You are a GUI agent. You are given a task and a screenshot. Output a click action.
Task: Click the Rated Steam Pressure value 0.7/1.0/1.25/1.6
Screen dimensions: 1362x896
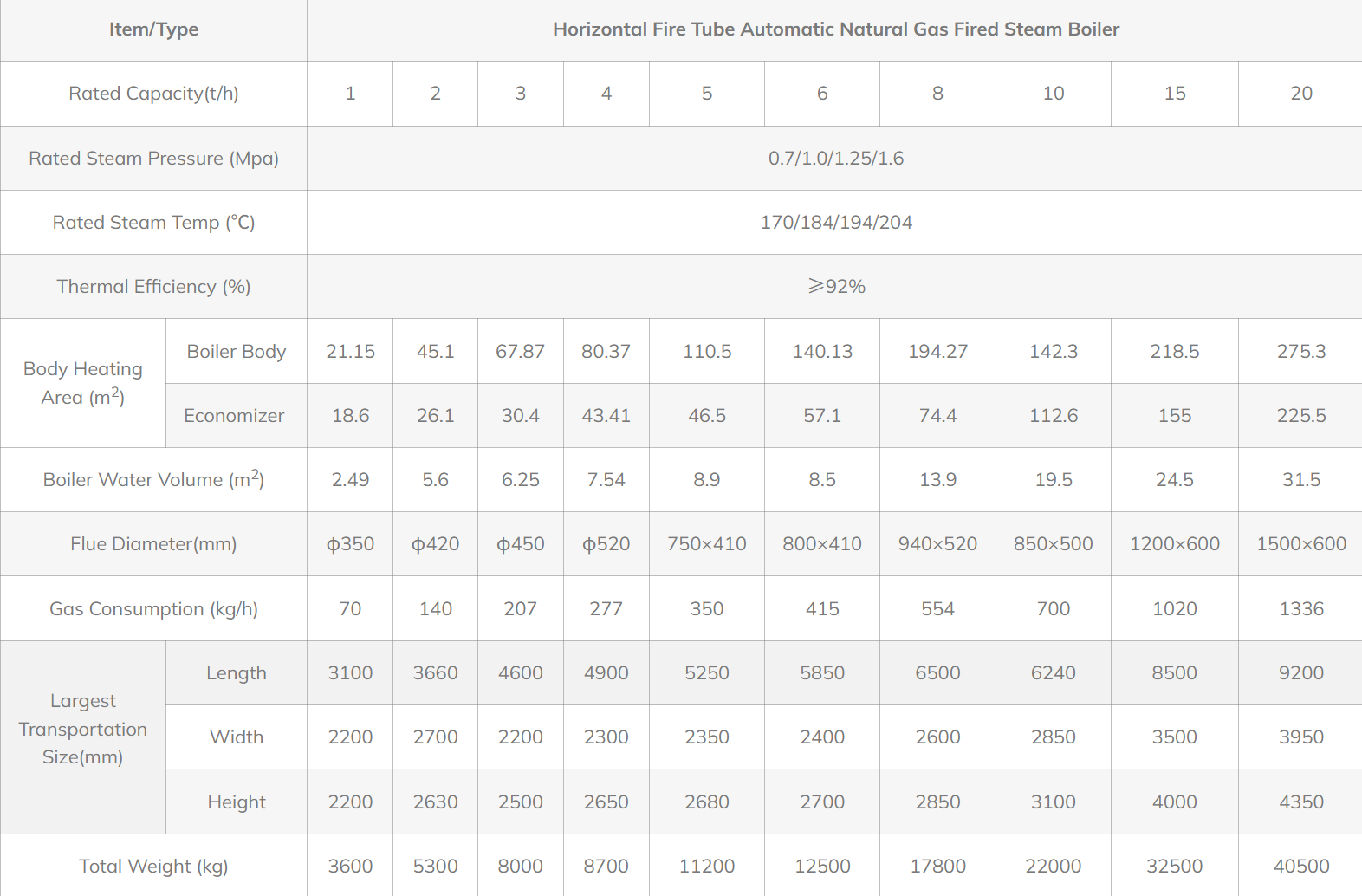[x=835, y=159]
